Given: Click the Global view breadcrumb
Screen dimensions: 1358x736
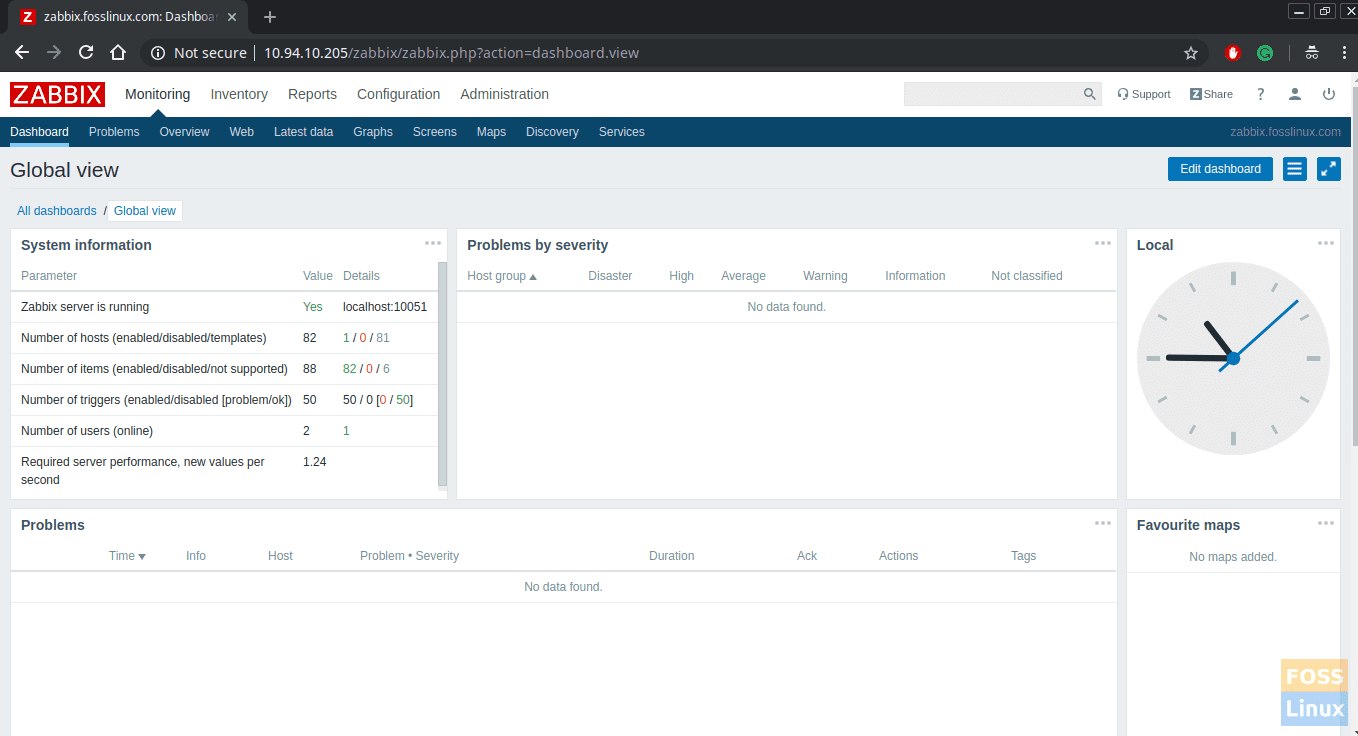Looking at the screenshot, I should (x=145, y=211).
